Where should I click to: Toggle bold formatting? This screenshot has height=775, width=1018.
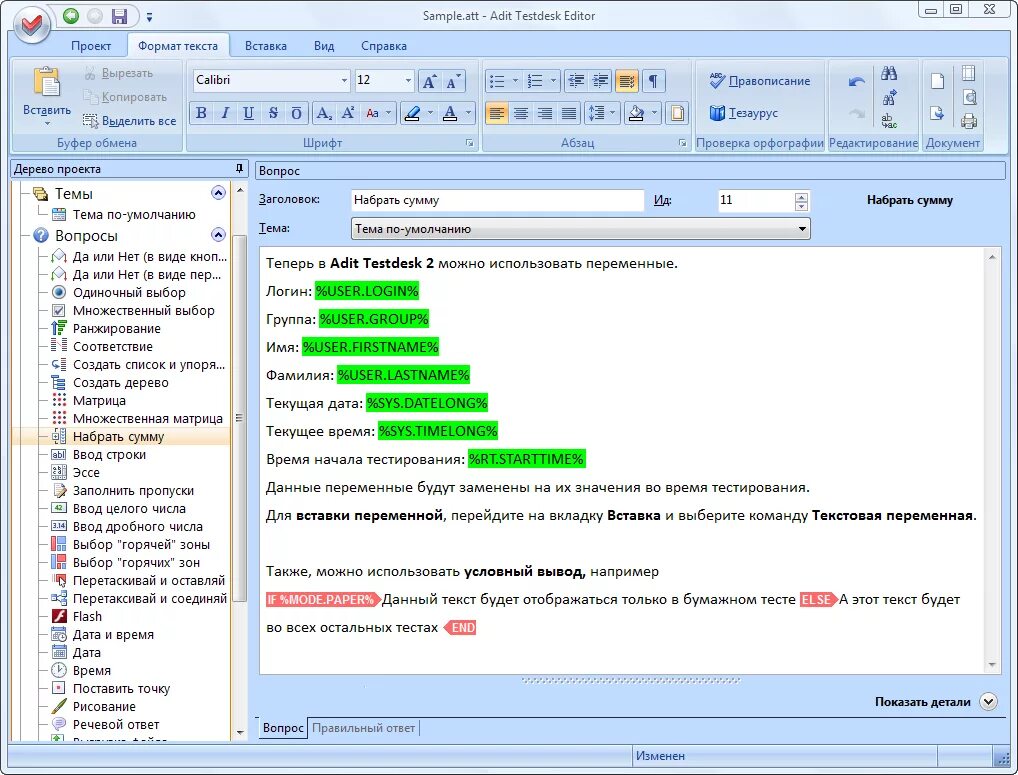[201, 114]
